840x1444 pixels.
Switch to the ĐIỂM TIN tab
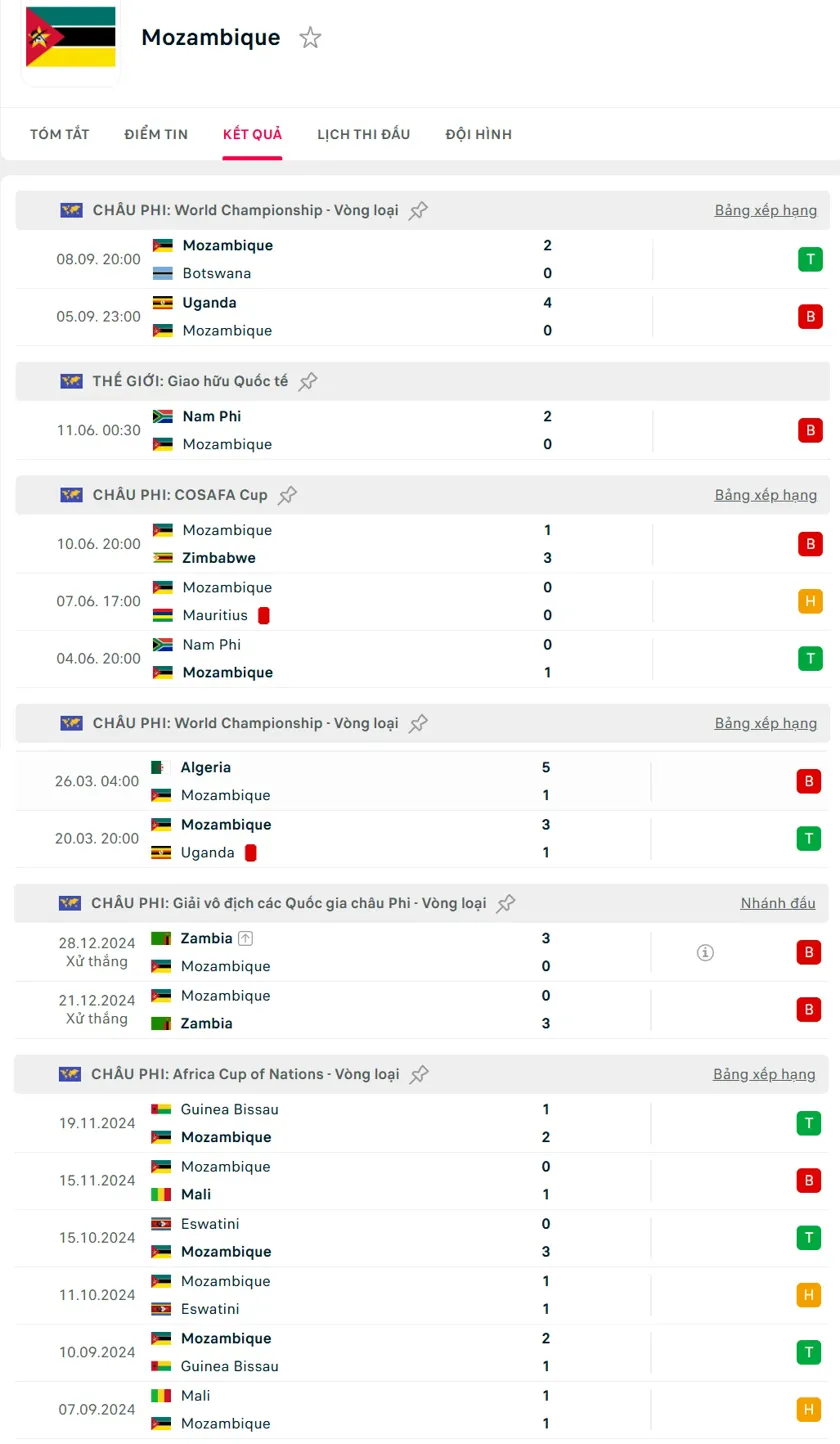pos(156,134)
